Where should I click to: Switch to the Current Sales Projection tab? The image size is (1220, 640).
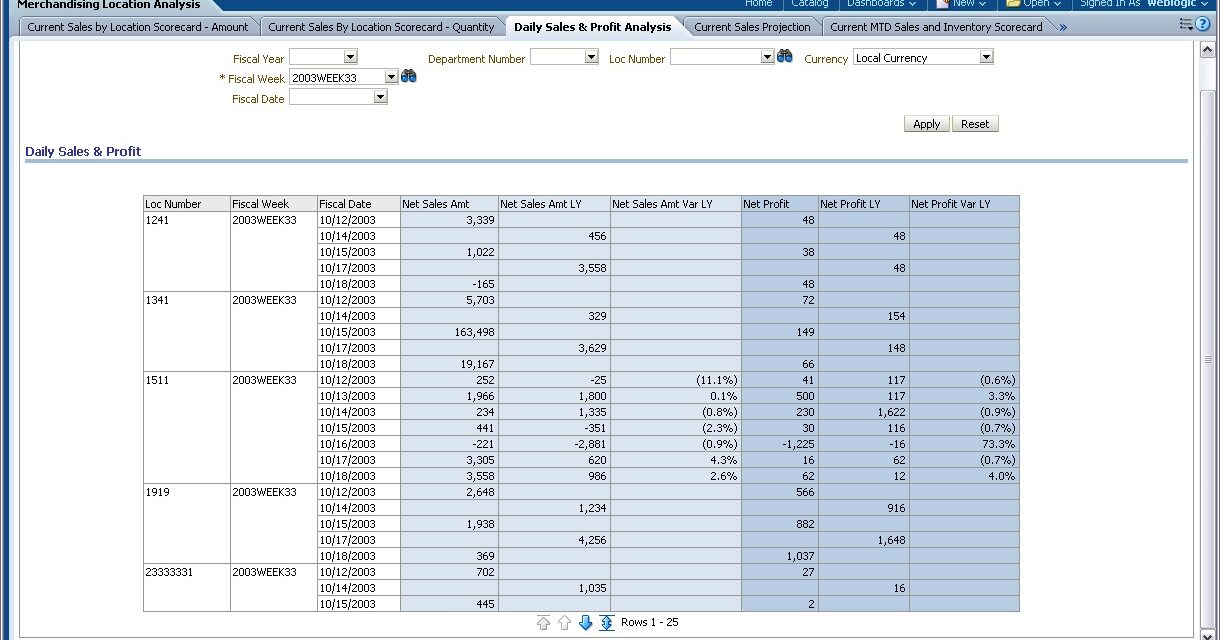[753, 27]
